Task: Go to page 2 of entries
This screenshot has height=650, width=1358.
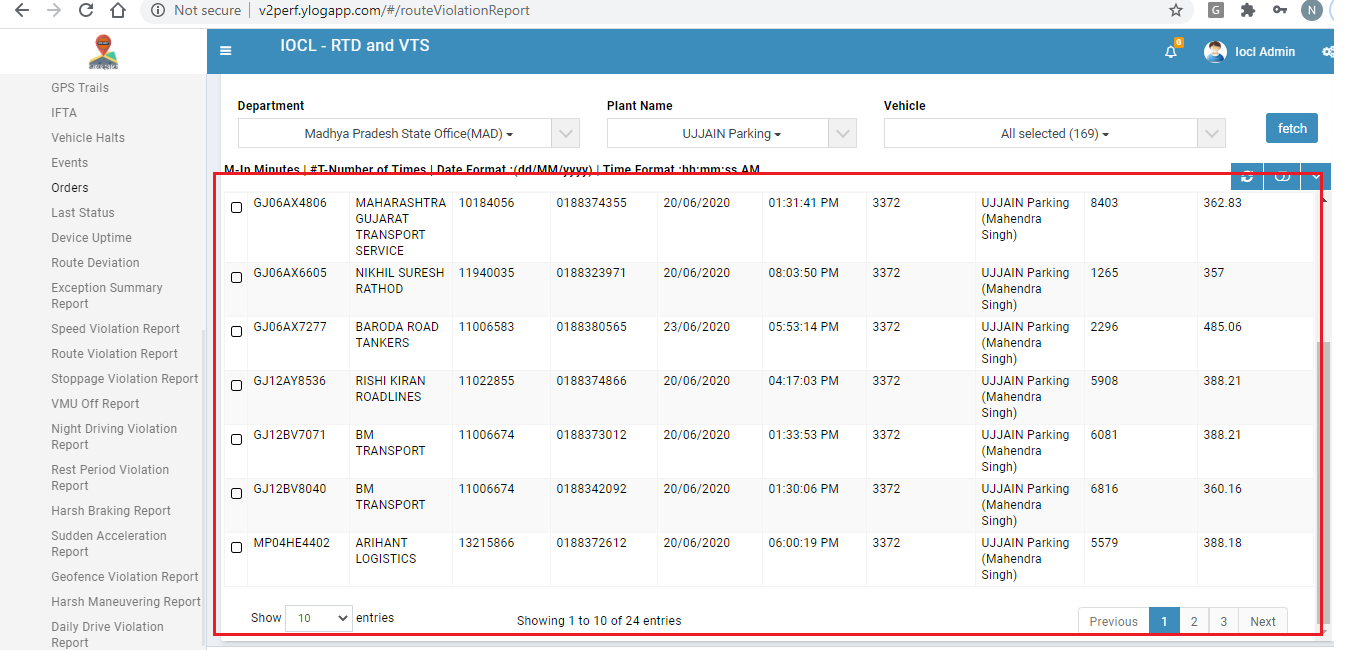Action: [1193, 621]
